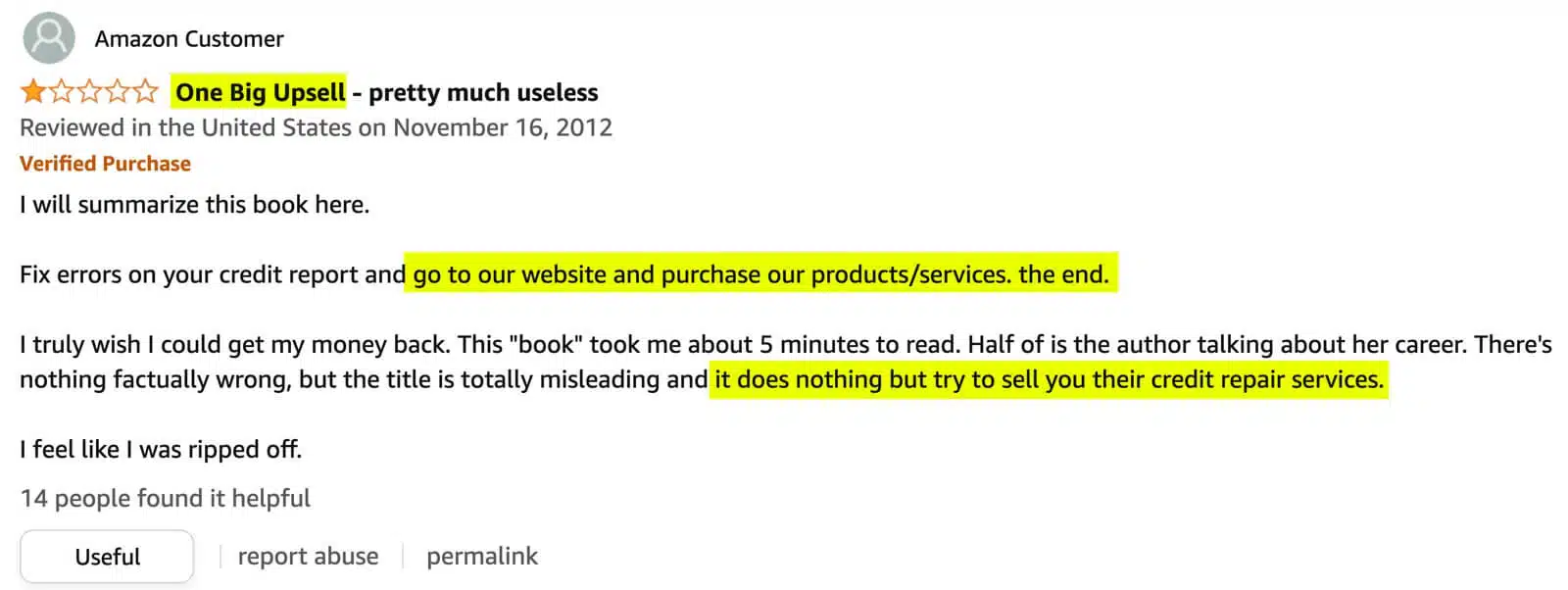Click the third empty rating star

[x=90, y=92]
